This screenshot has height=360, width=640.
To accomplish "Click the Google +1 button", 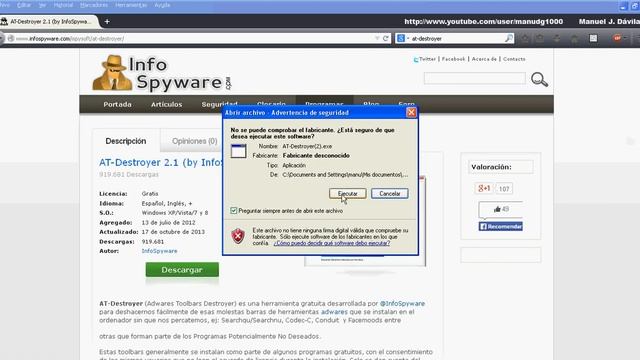I will 484,188.
